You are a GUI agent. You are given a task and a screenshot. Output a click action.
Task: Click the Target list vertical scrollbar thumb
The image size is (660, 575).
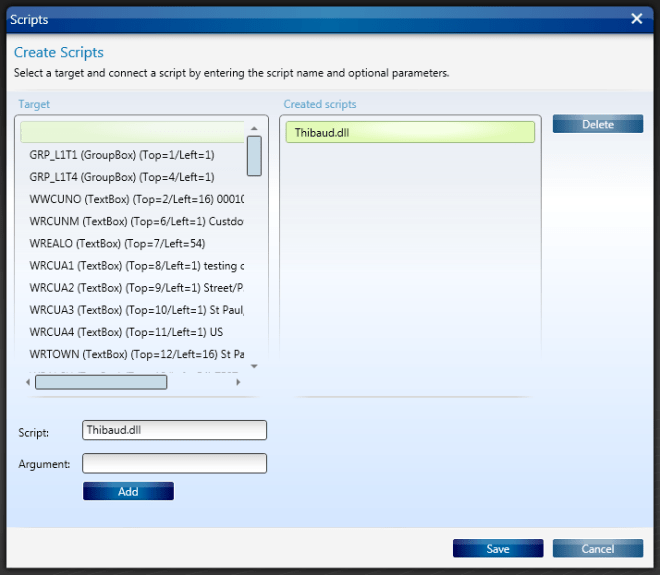click(254, 155)
